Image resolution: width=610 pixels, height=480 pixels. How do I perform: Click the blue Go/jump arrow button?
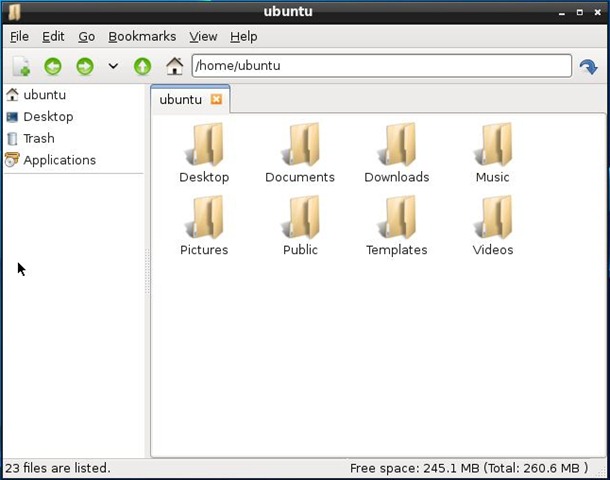[x=589, y=67]
